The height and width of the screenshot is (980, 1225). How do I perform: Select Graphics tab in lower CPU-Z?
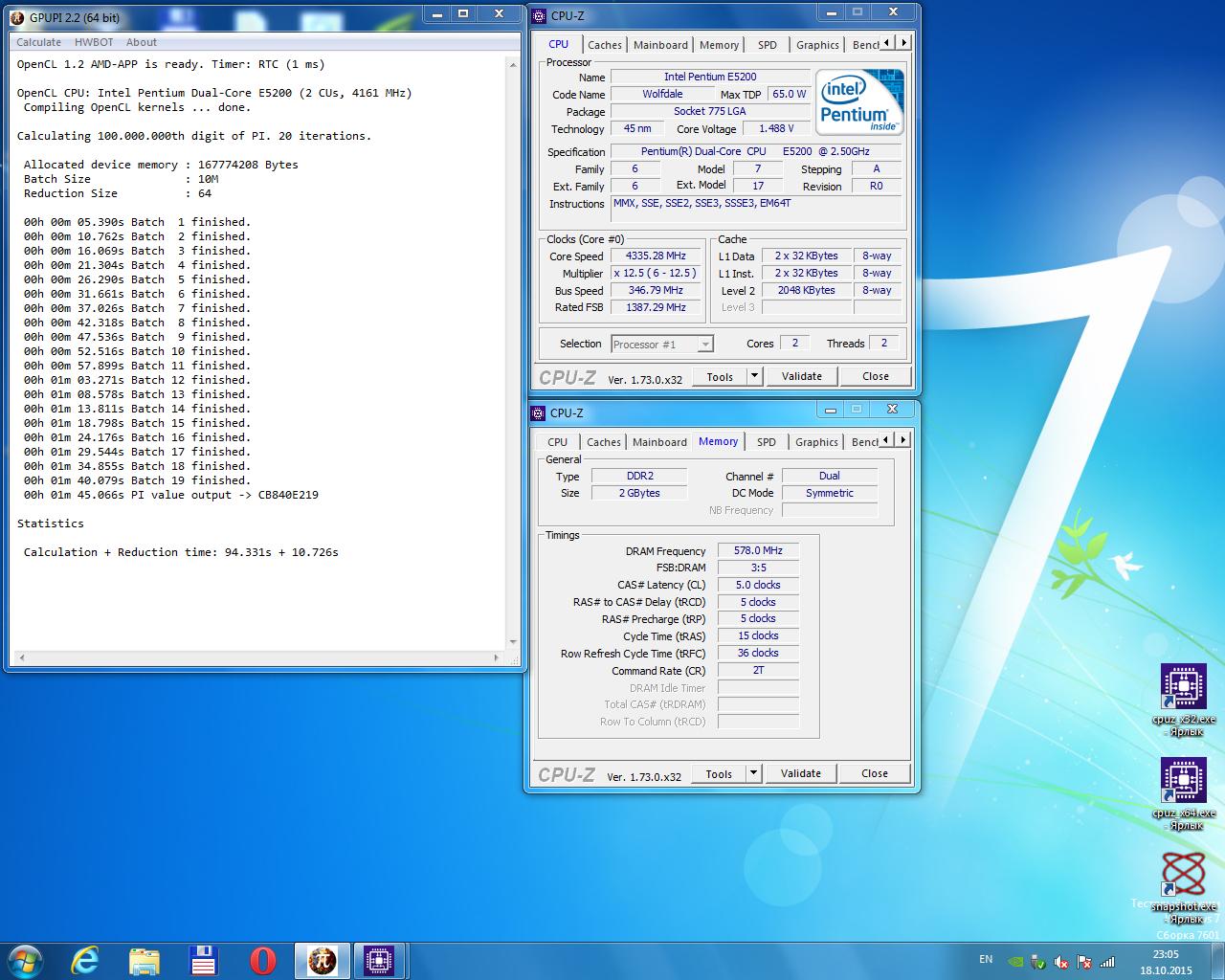[x=816, y=442]
